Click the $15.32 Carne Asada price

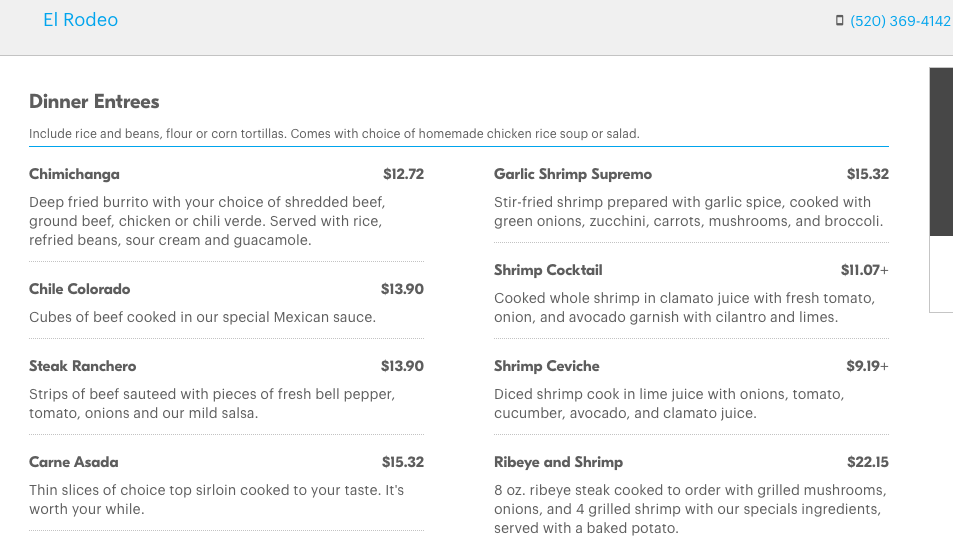(x=403, y=462)
